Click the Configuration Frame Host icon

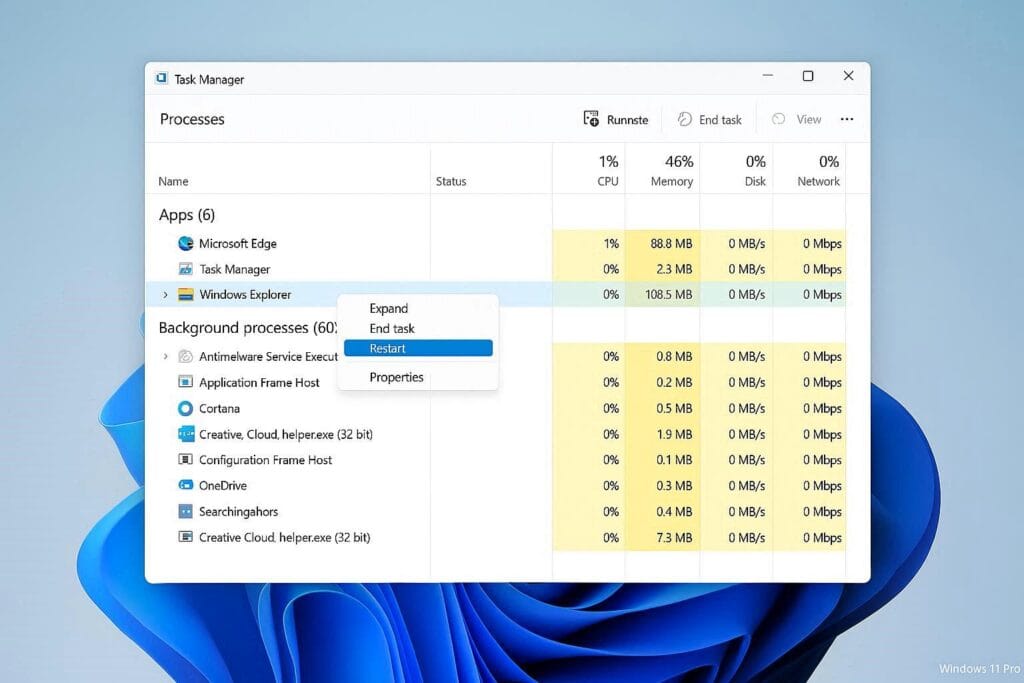pos(185,460)
